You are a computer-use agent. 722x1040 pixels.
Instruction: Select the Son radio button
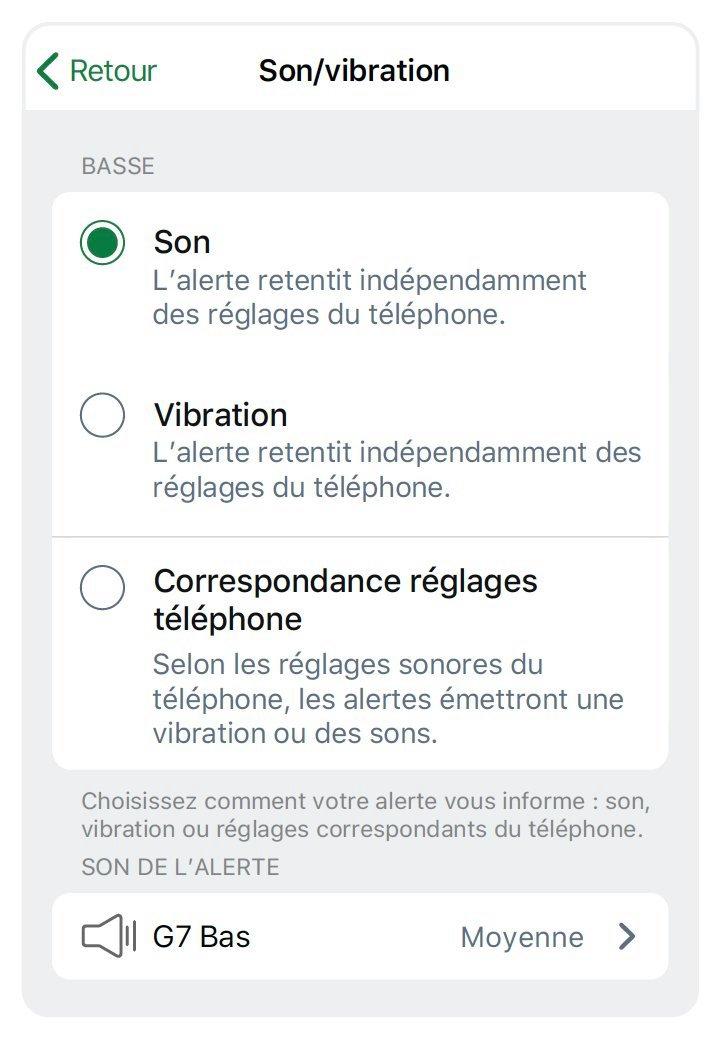tap(102, 242)
